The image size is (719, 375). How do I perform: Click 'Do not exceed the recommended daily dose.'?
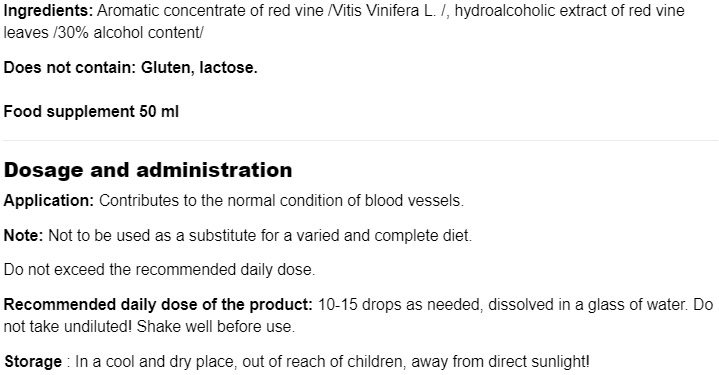pos(159,269)
